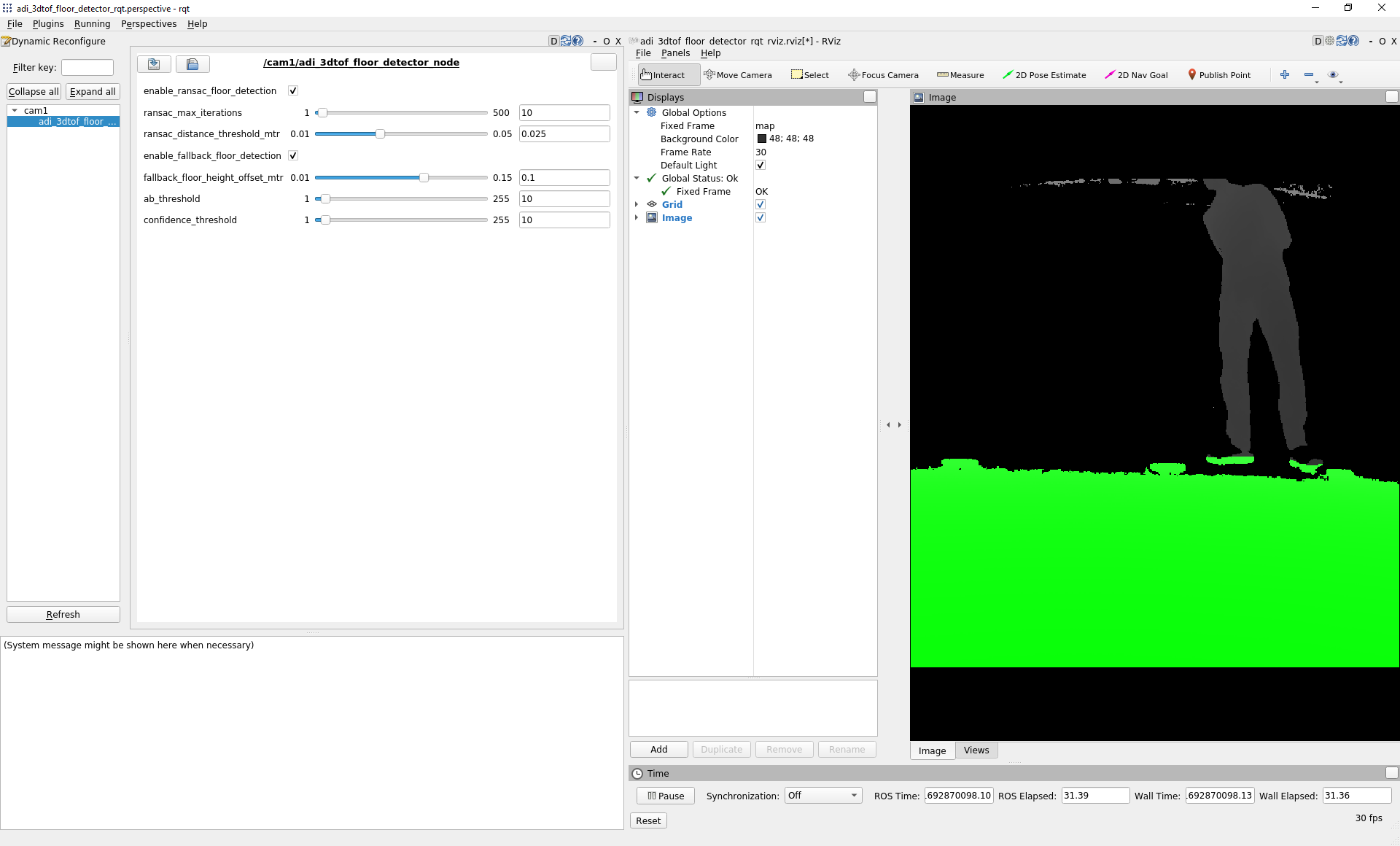Select the Publish Point tool
This screenshot has height=846, width=1400.
click(1218, 75)
